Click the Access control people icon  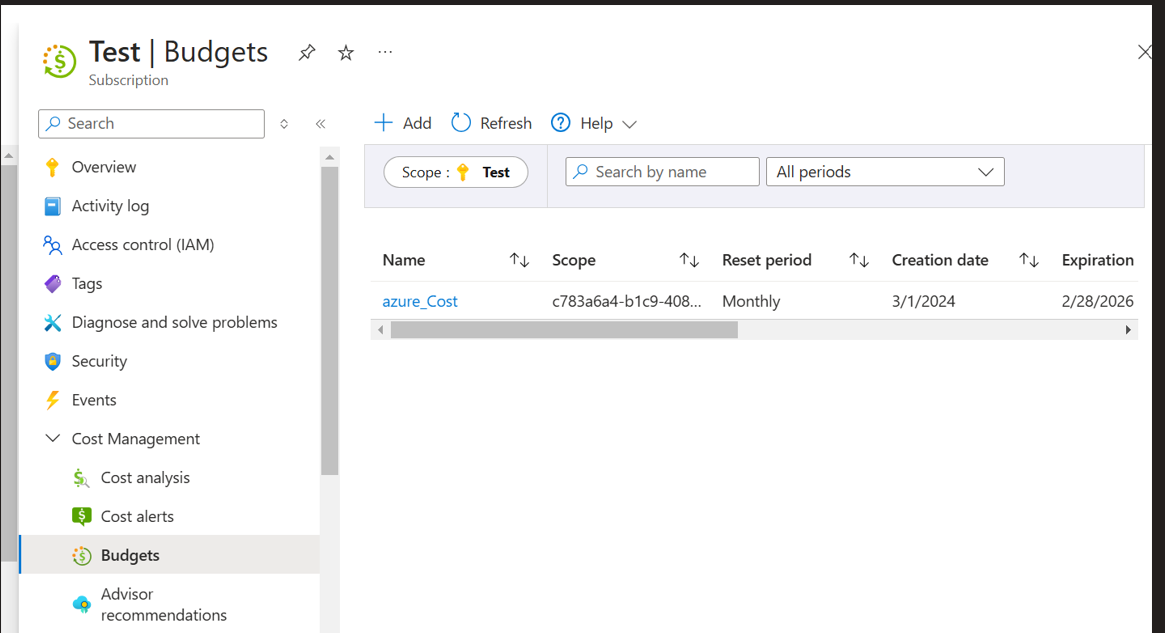click(52, 244)
